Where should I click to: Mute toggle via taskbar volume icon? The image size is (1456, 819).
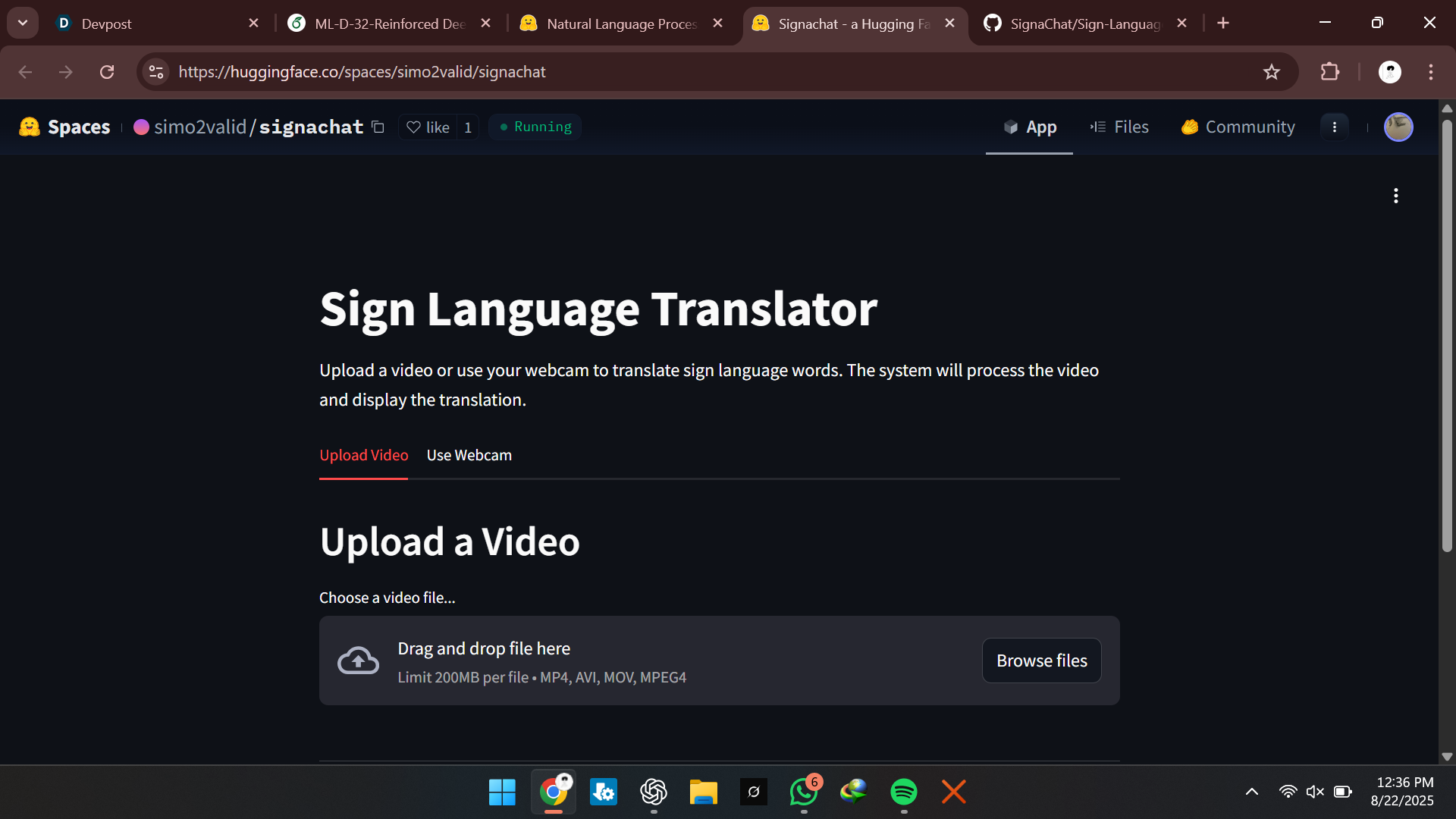(x=1315, y=792)
